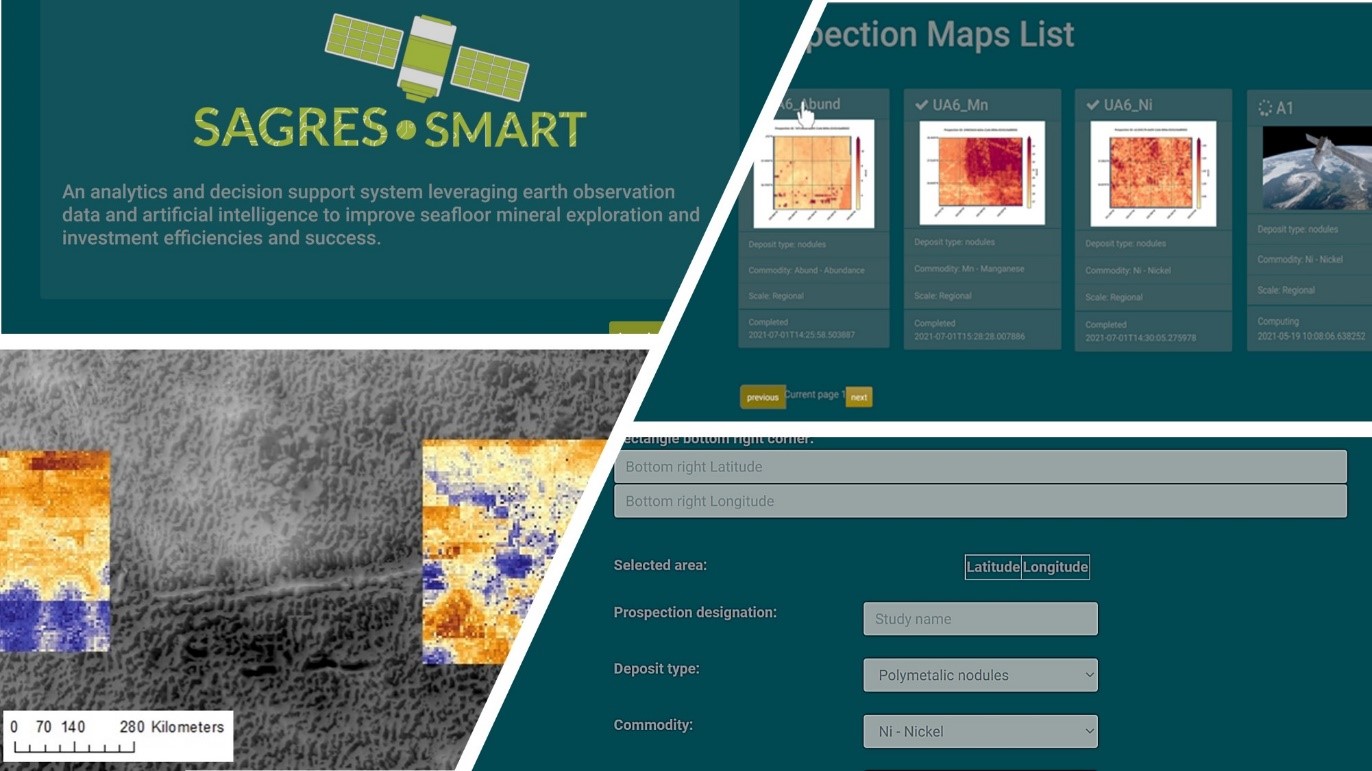Click 'Scale: Regional' in UA6_Ni card
This screenshot has width=1372, height=771.
[1114, 297]
